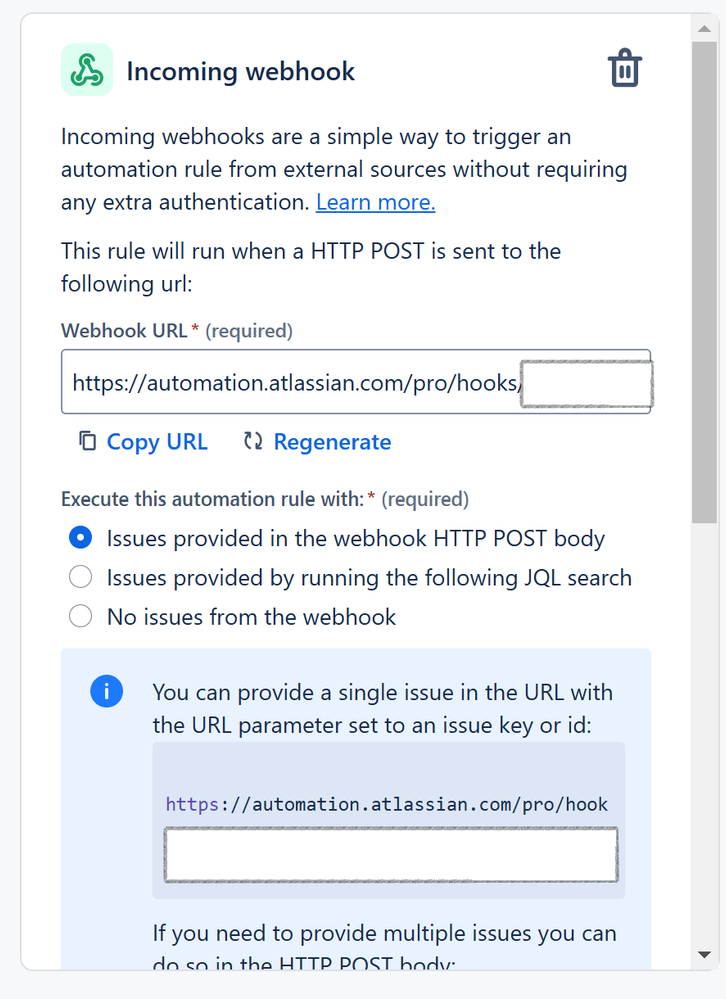Click the scrollbar up arrow
726x999 pixels.
tap(704, 28)
